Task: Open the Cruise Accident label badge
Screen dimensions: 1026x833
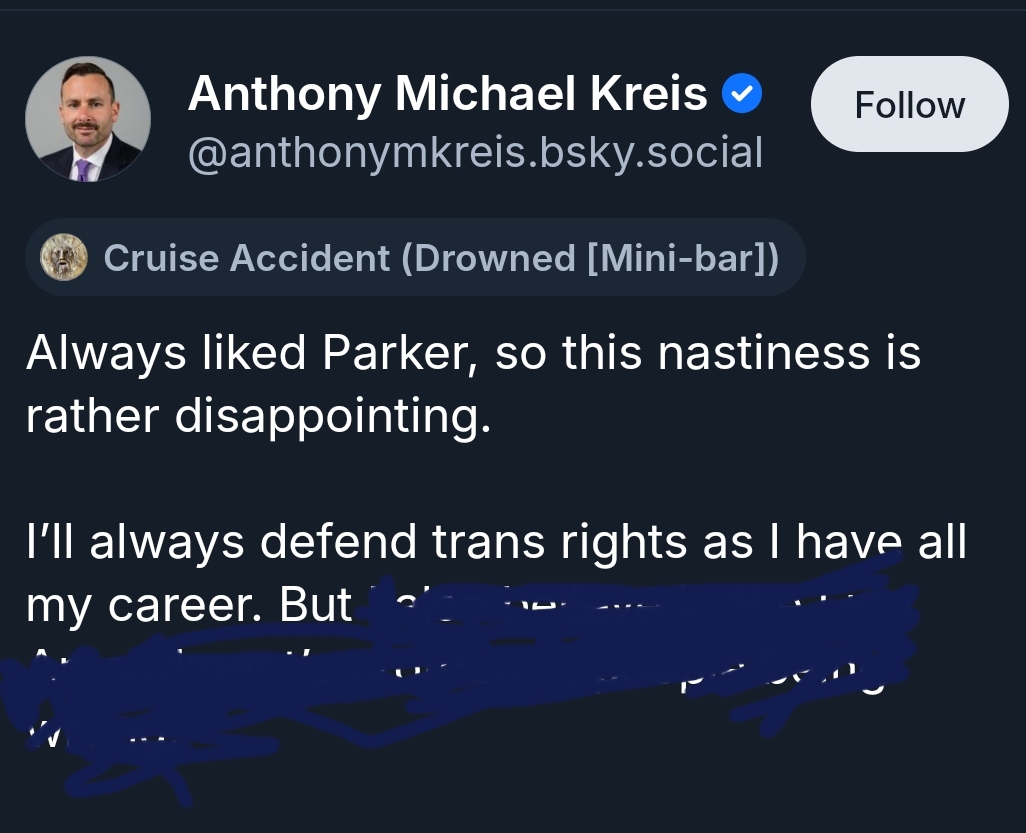Action: coord(415,258)
